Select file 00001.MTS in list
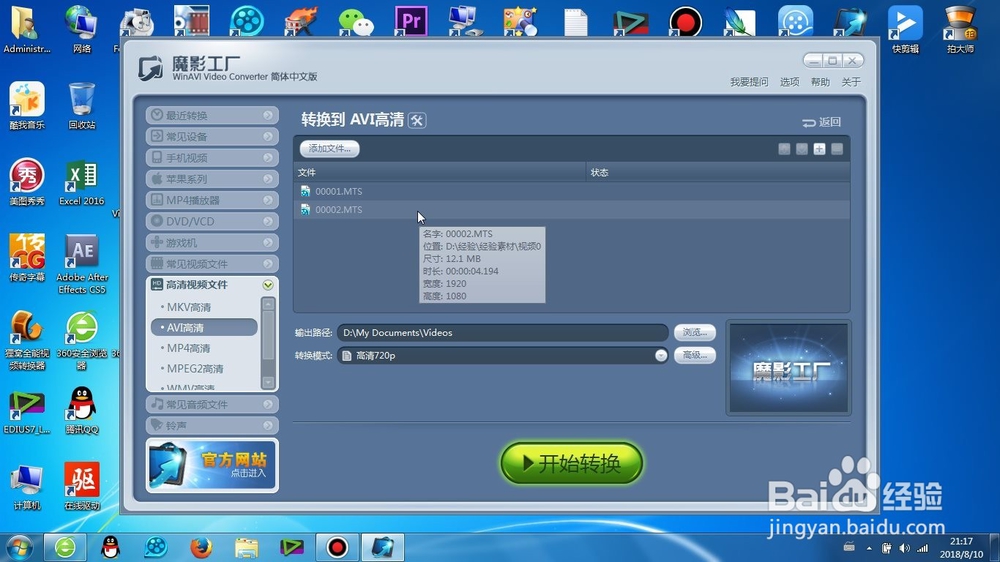Screen dimensions: 1000x562 point(571,191)
